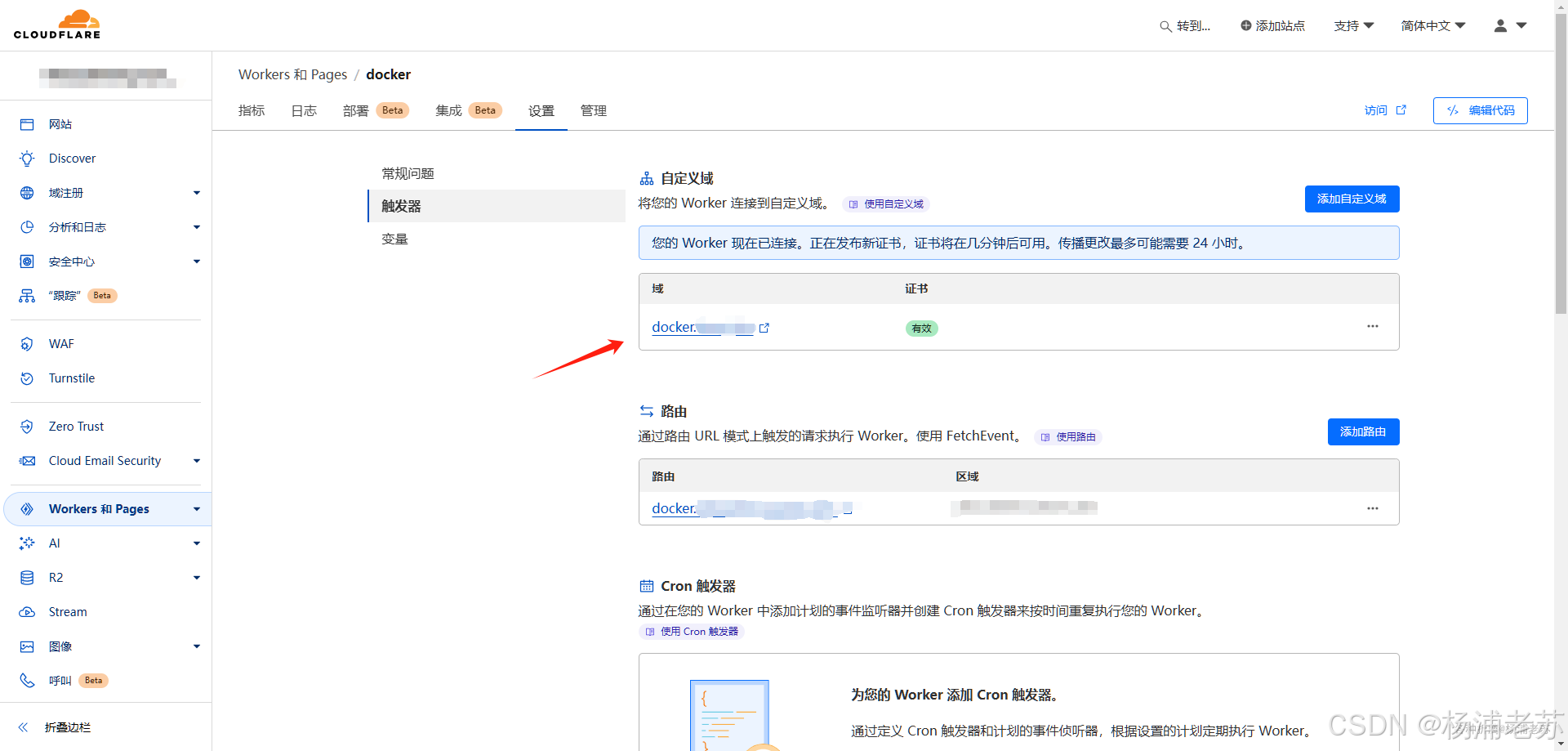This screenshot has height=751, width=1568.
Task: Expand the 分析和日志 menu arrow
Action: tap(197, 227)
